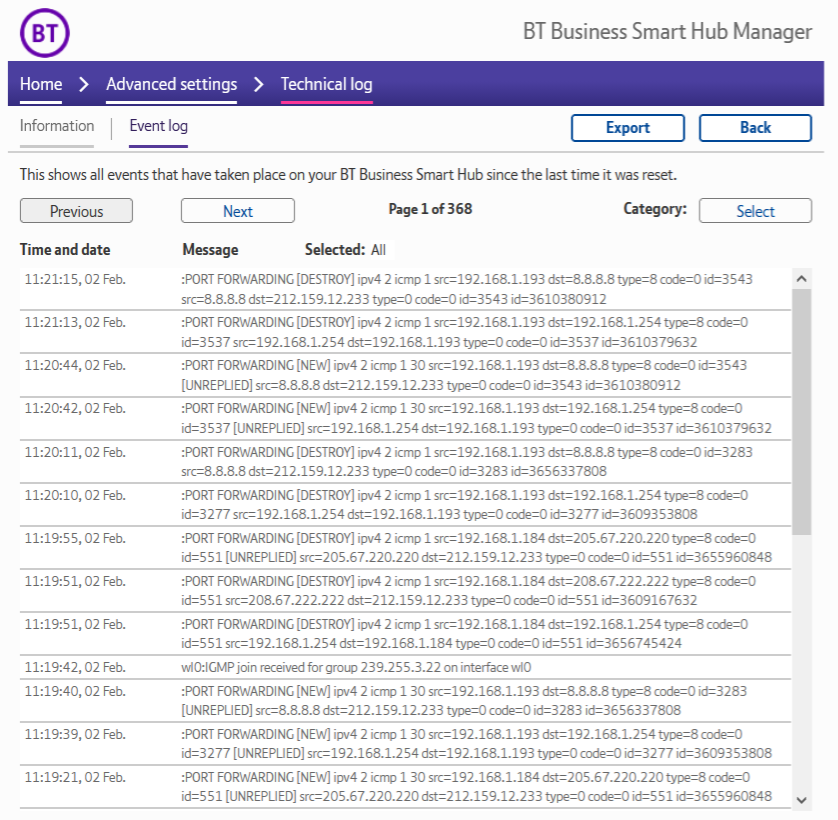The image size is (838, 820).
Task: Click the event list scrollbar thumb
Action: pos(801,410)
